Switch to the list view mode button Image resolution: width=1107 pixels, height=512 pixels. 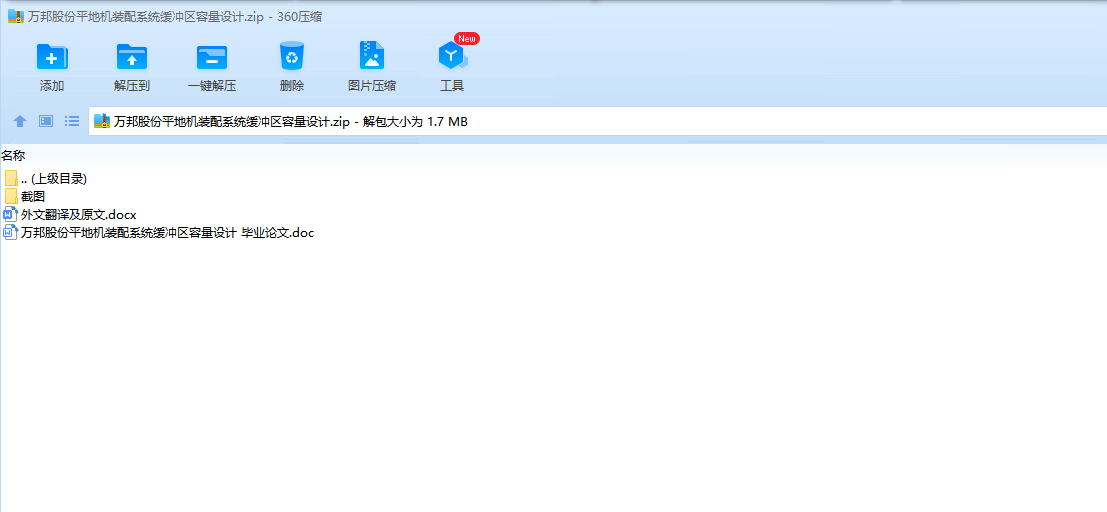point(72,121)
